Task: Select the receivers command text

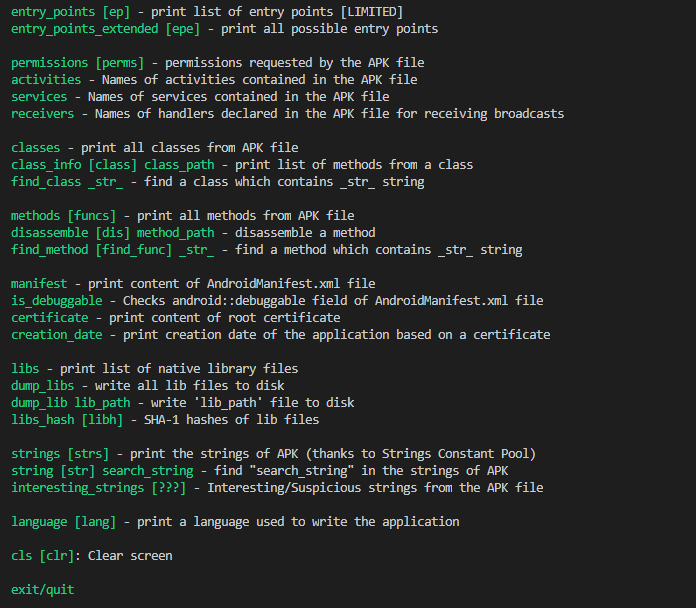Action: pyautogui.click(x=43, y=114)
